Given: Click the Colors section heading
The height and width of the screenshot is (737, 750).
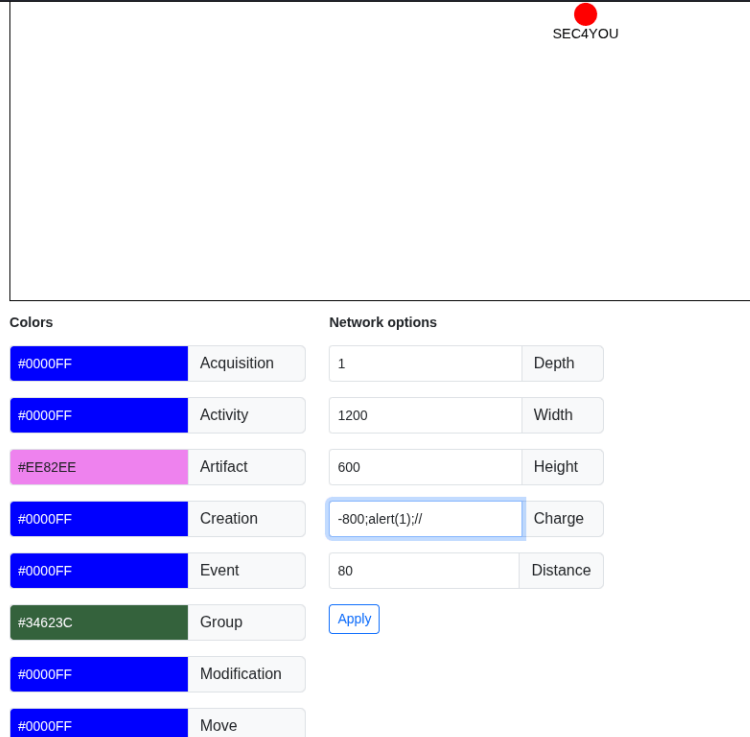Looking at the screenshot, I should click(31, 323).
